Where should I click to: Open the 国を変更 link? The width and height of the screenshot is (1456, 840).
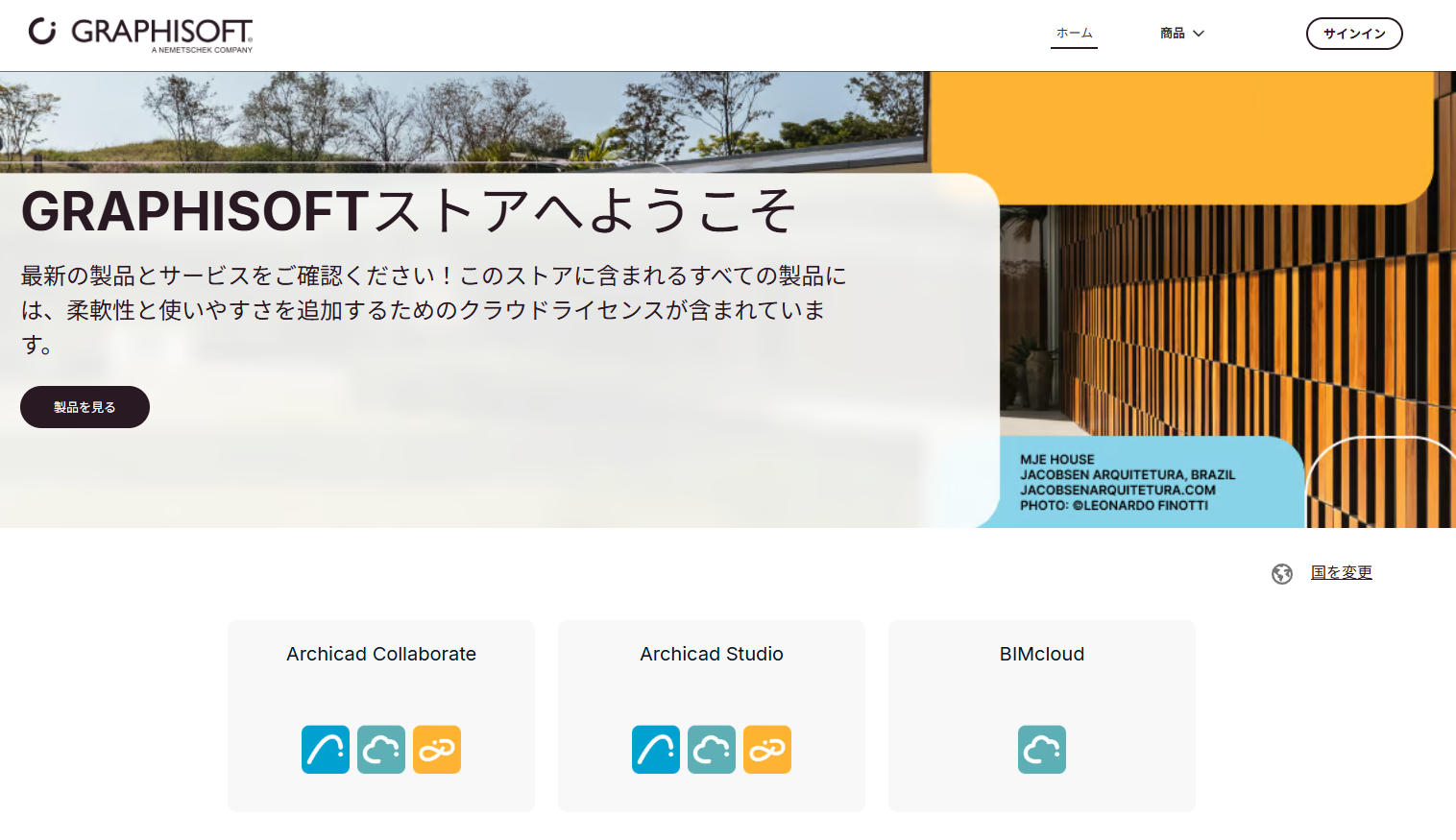[1342, 573]
